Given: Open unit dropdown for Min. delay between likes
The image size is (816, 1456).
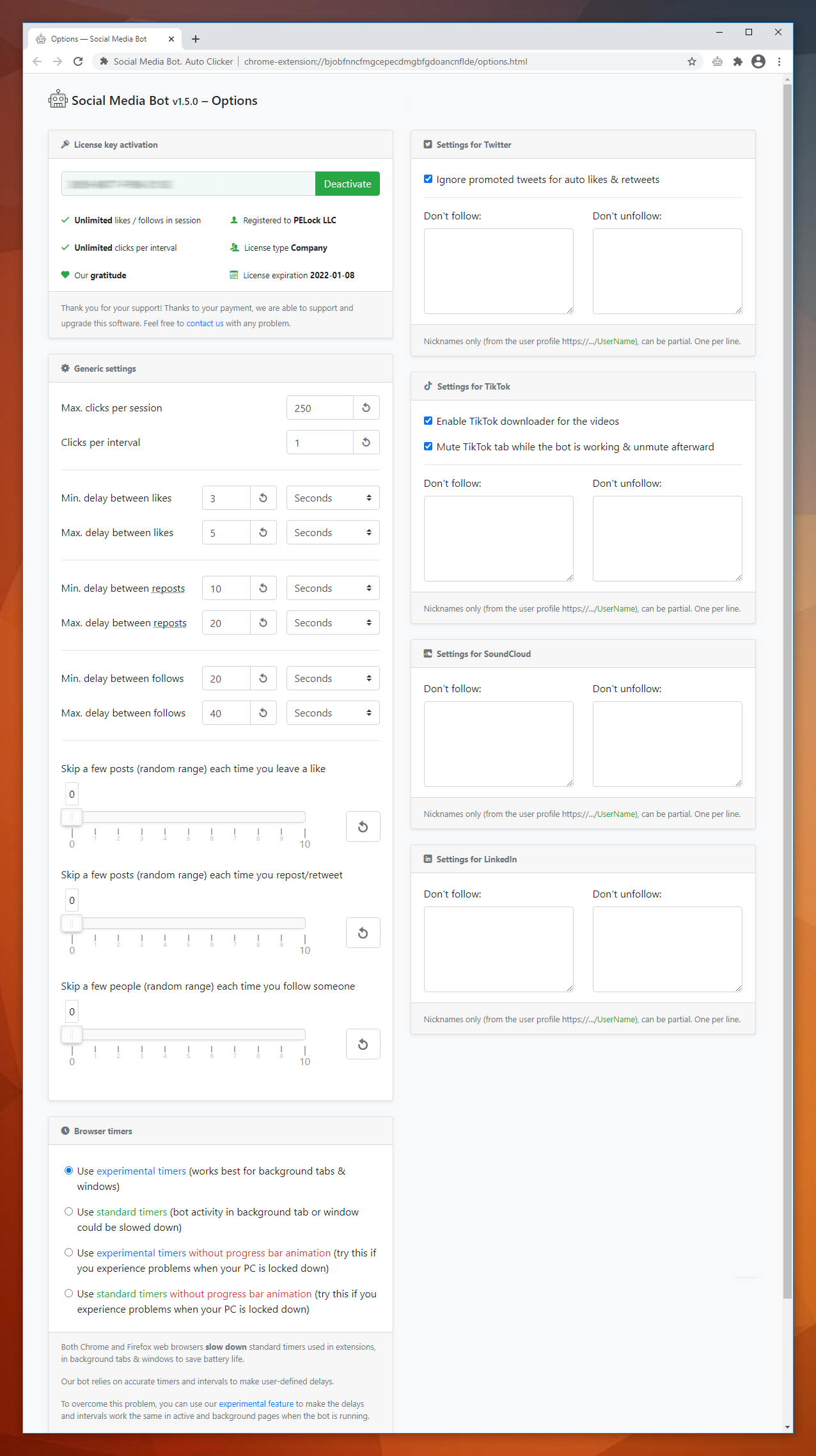Looking at the screenshot, I should tap(333, 498).
